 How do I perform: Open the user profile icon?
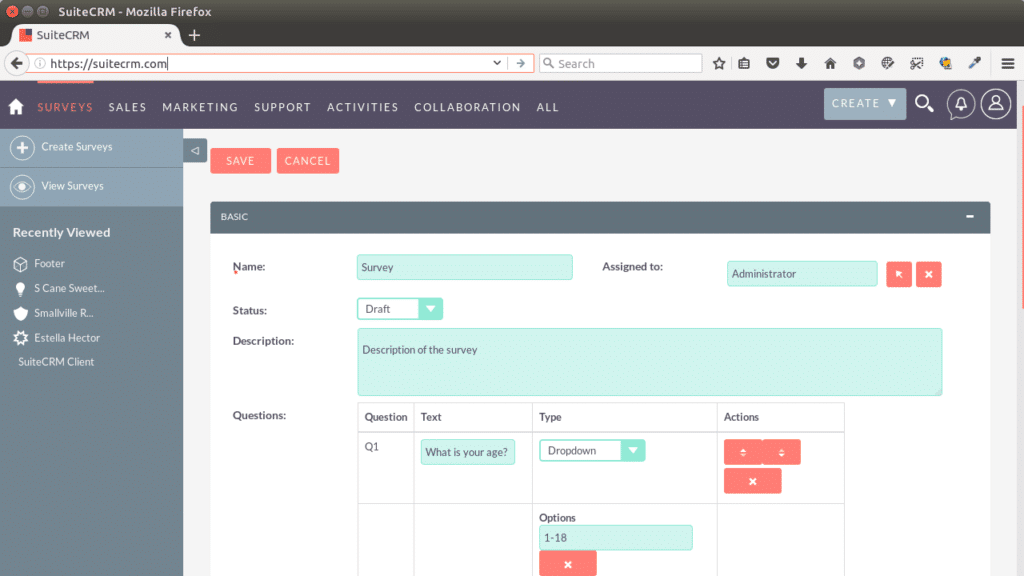click(x=995, y=103)
